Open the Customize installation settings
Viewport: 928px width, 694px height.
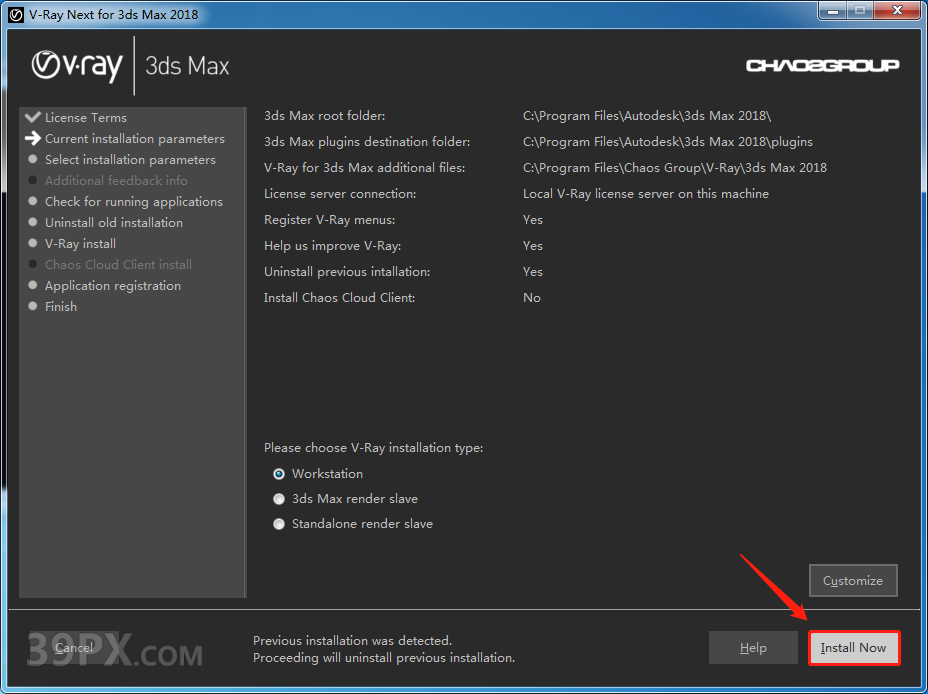[853, 580]
